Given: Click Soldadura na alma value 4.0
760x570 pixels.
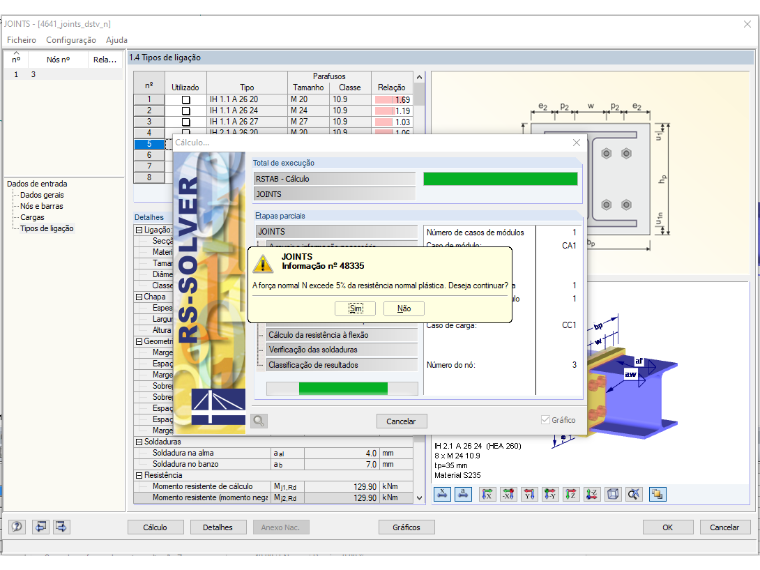Looking at the screenshot, I should pyautogui.click(x=342, y=453).
